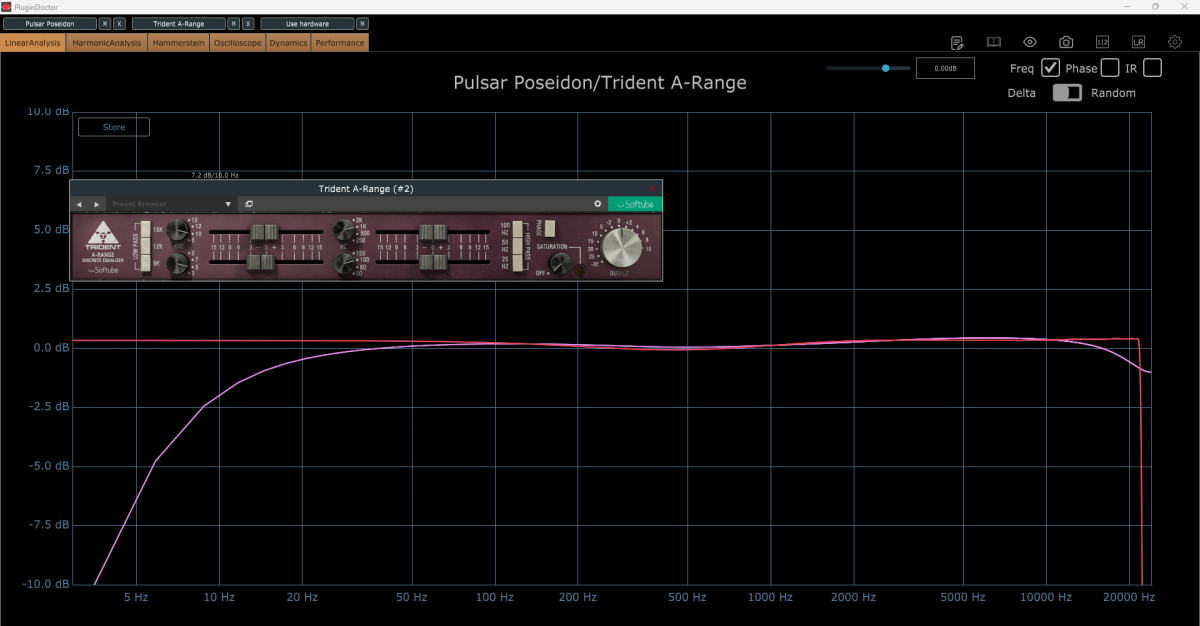Remove Pulsar Poseidon with X button
Viewport: 1200px width, 626px height.
coord(120,23)
